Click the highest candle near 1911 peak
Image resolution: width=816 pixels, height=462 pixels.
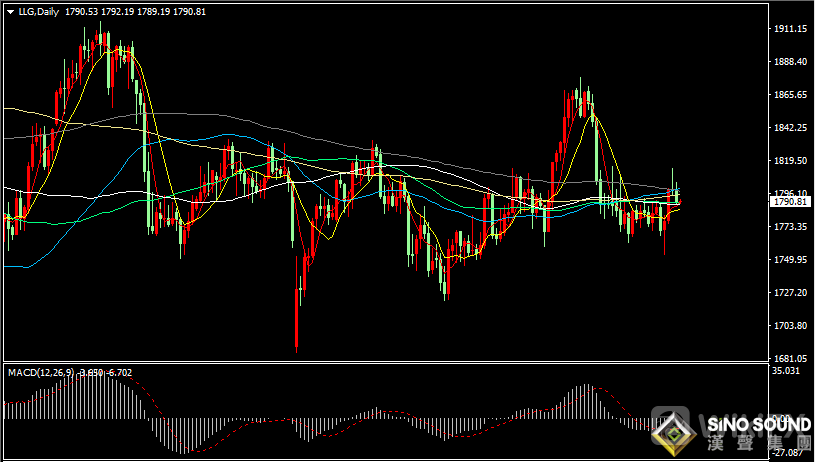point(98,38)
